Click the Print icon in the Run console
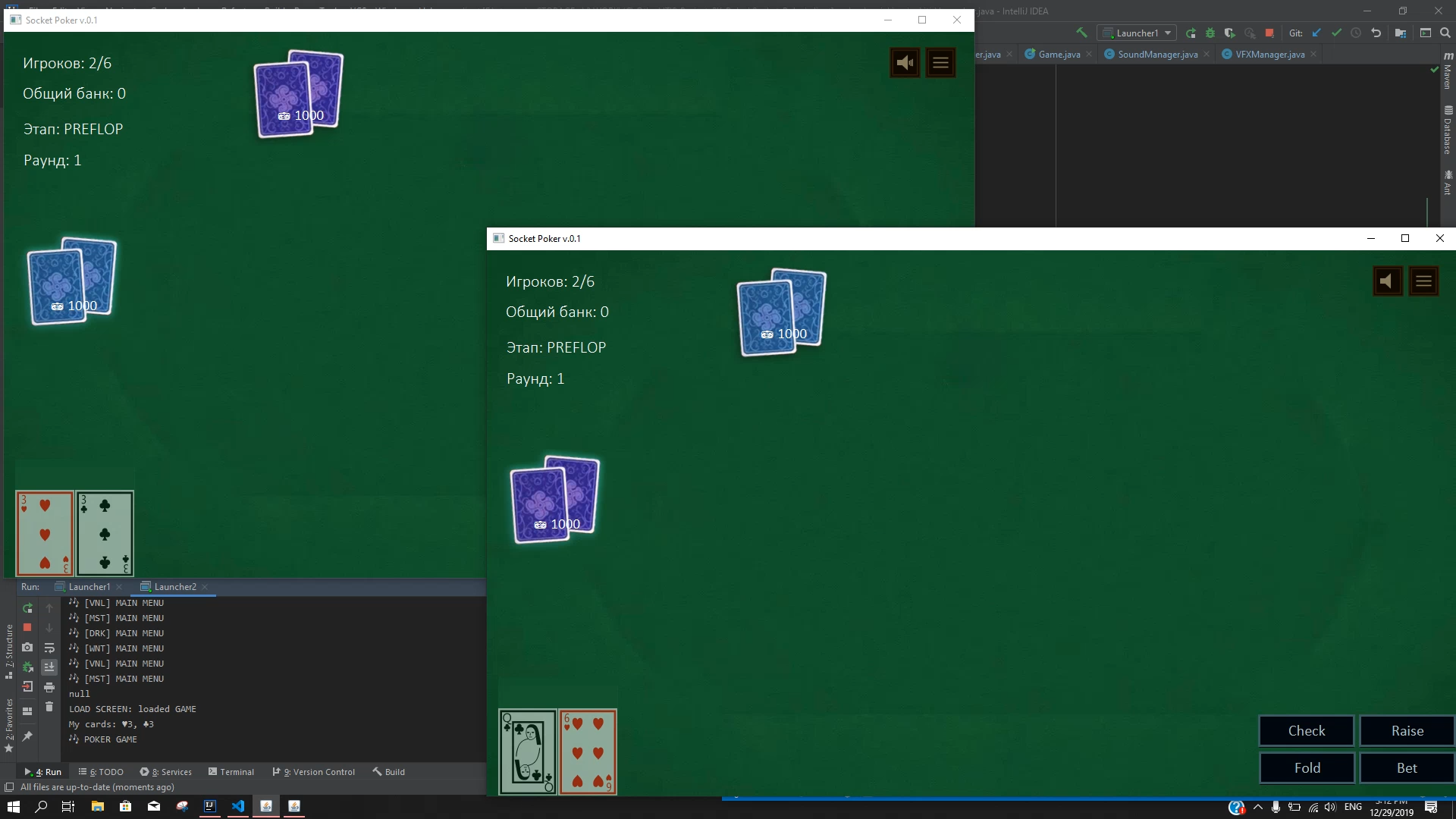1456x819 pixels. pyautogui.click(x=49, y=687)
